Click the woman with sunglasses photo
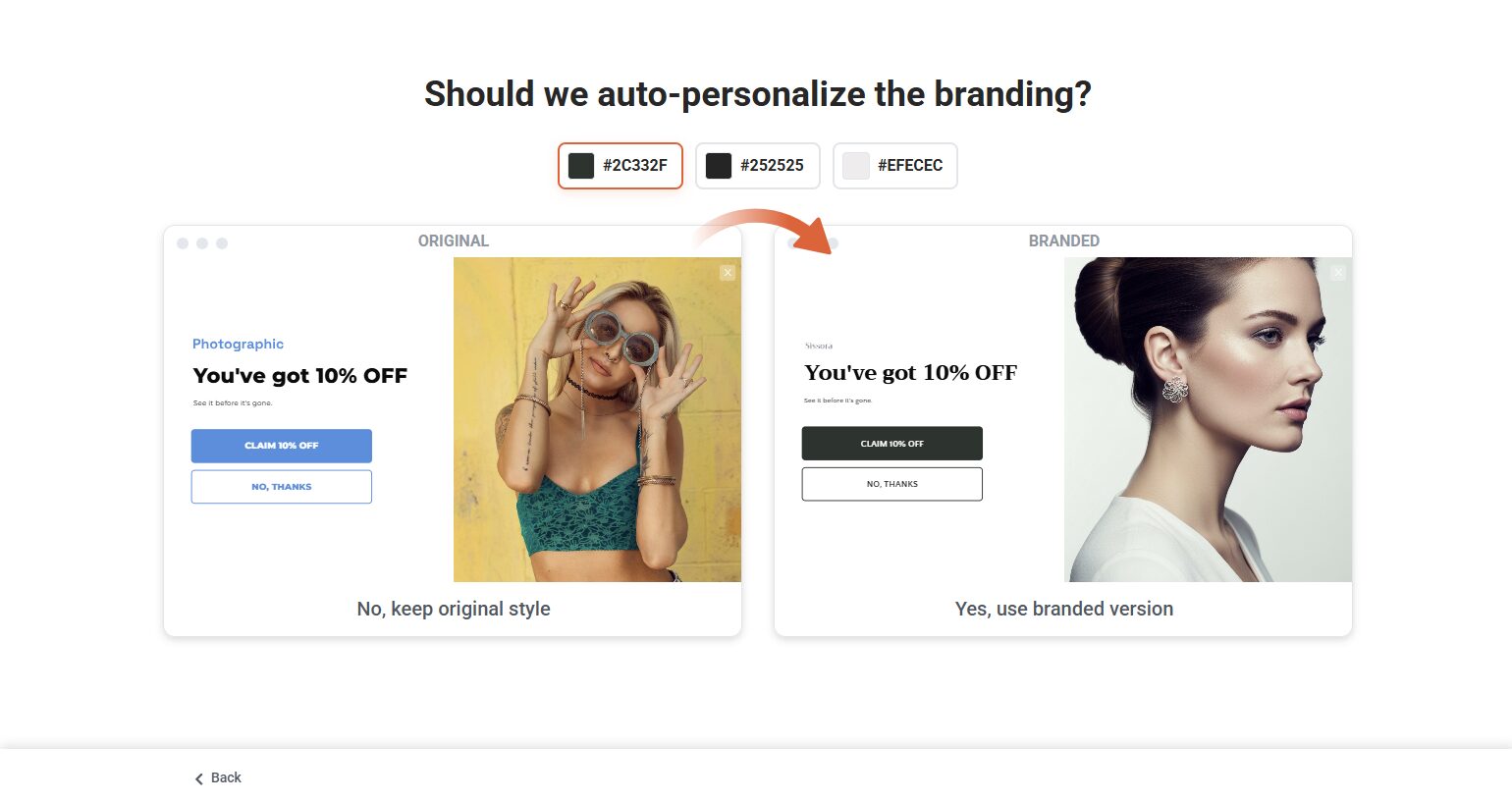Screen dimensions: 1512x802 point(597,419)
